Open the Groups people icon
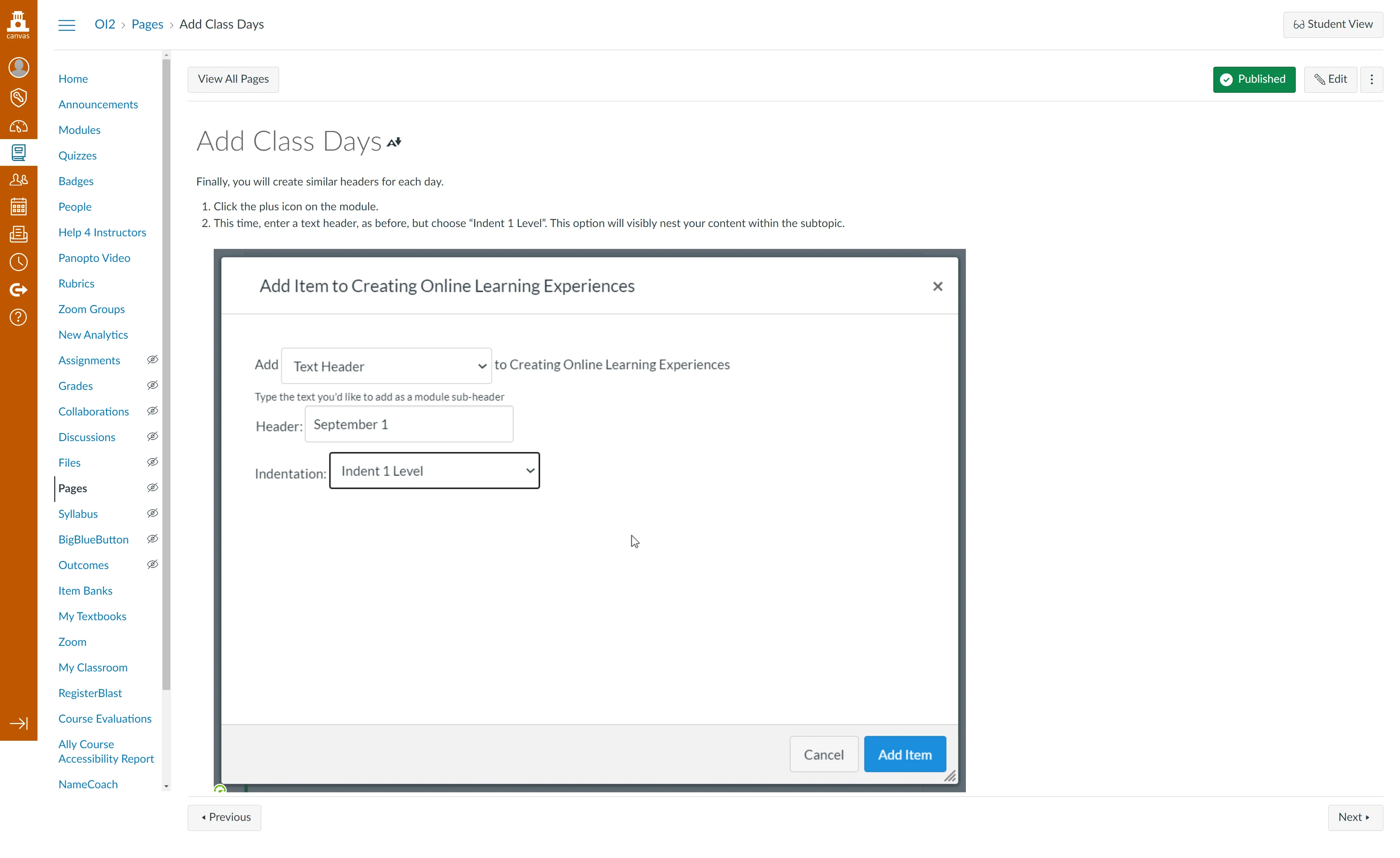This screenshot has width=1400, height=858. (19, 180)
